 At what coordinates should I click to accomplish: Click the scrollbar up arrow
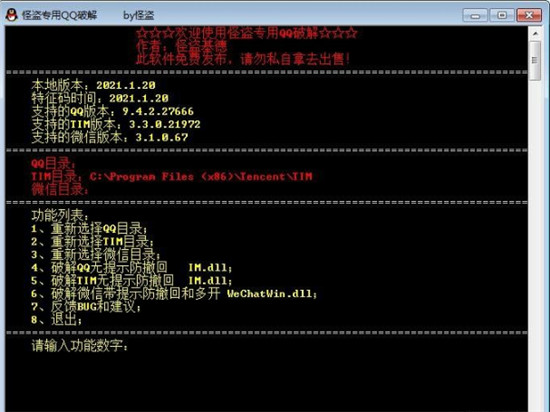pyautogui.click(x=535, y=33)
